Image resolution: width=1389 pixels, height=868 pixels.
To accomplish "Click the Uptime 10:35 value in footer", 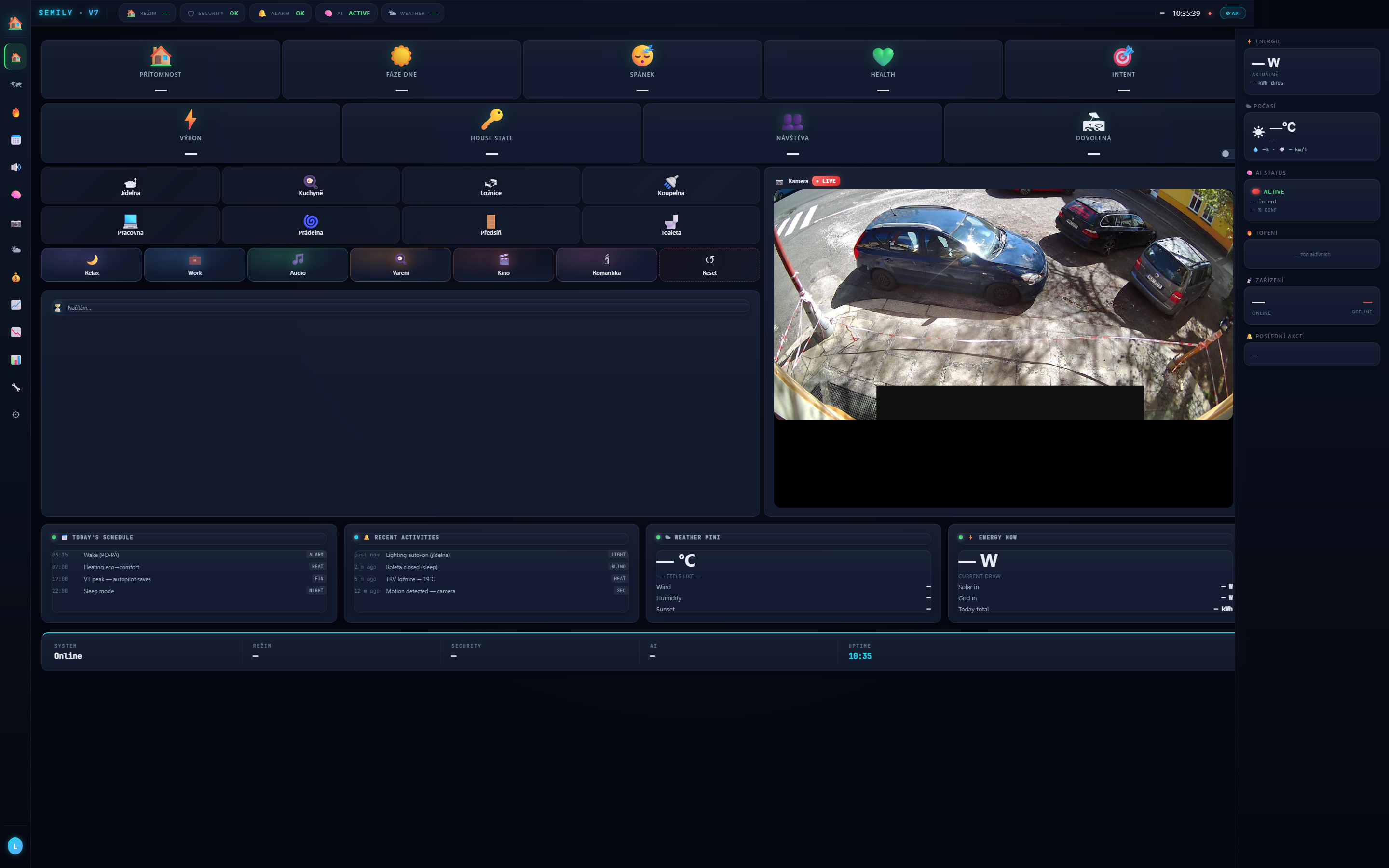I will pyautogui.click(x=859, y=656).
